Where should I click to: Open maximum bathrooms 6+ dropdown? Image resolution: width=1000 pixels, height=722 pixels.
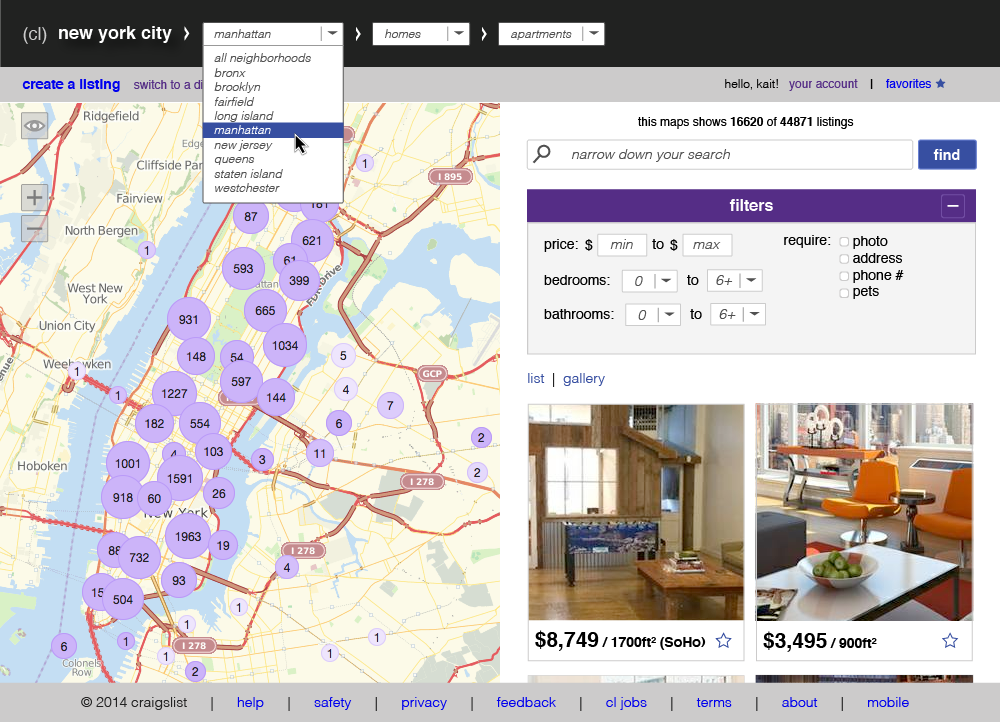738,314
